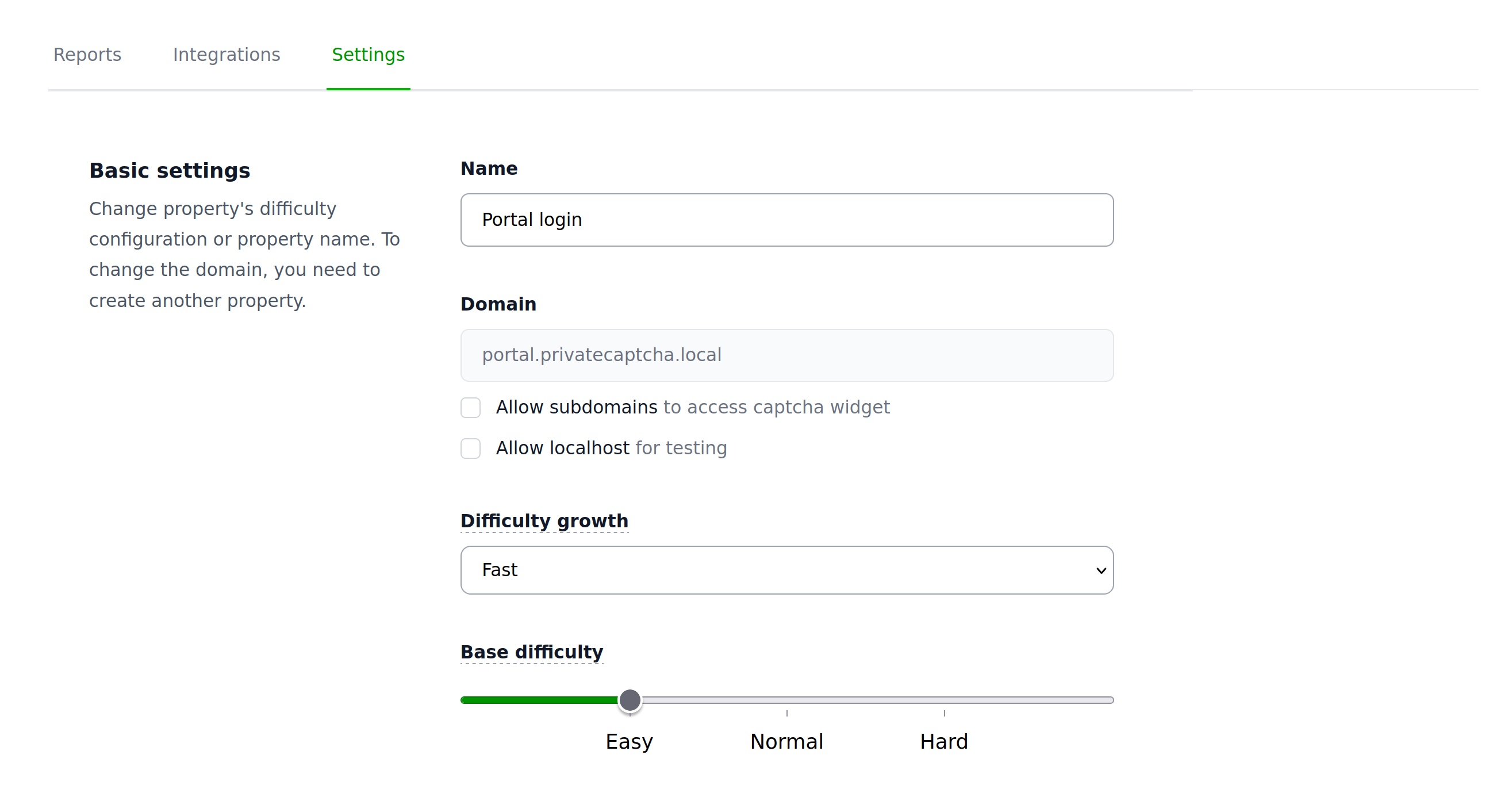Open the Reports tab
Screen dimensions: 1512x797
point(87,55)
